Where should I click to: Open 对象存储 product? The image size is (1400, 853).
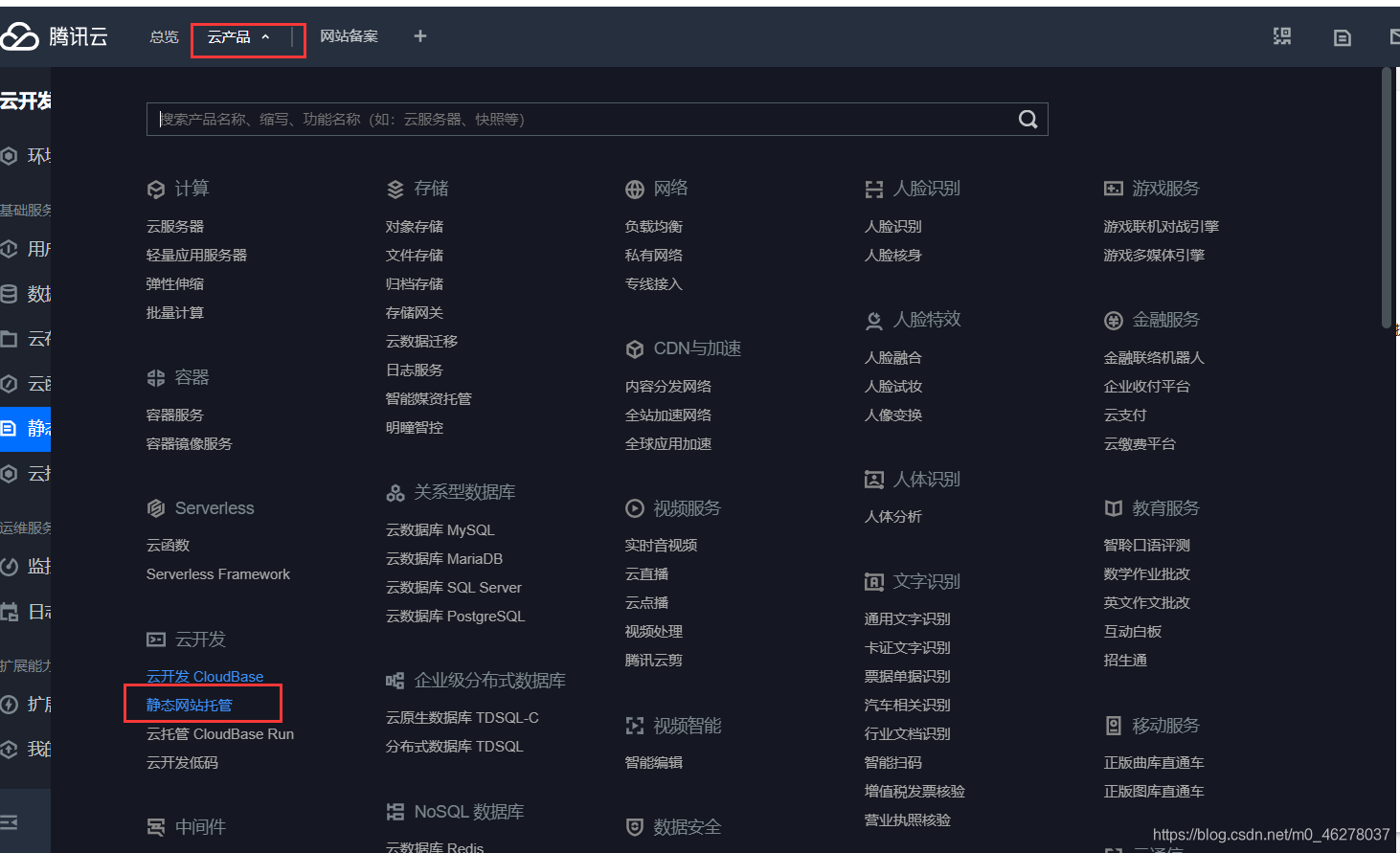click(x=415, y=227)
